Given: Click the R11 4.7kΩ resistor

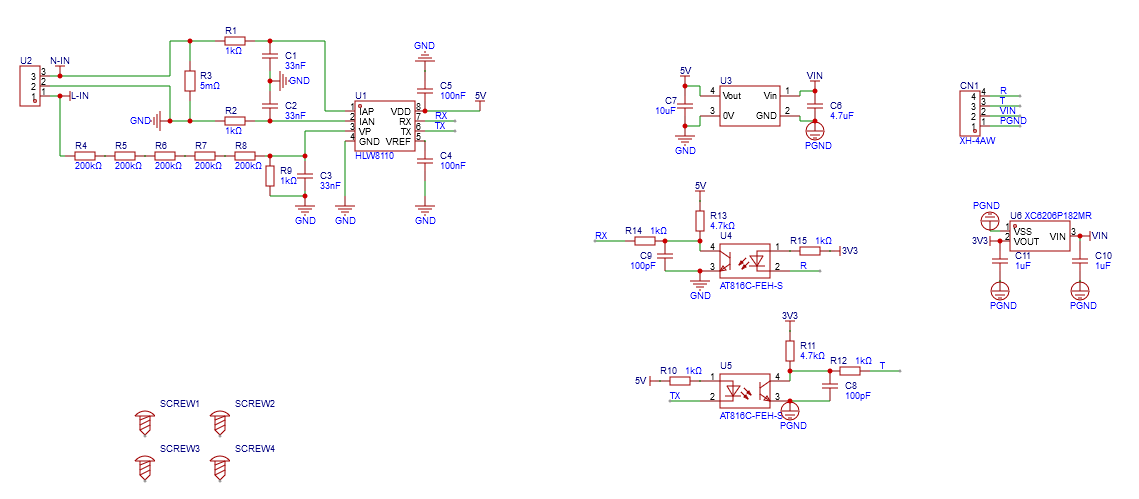Looking at the screenshot, I should [790, 350].
